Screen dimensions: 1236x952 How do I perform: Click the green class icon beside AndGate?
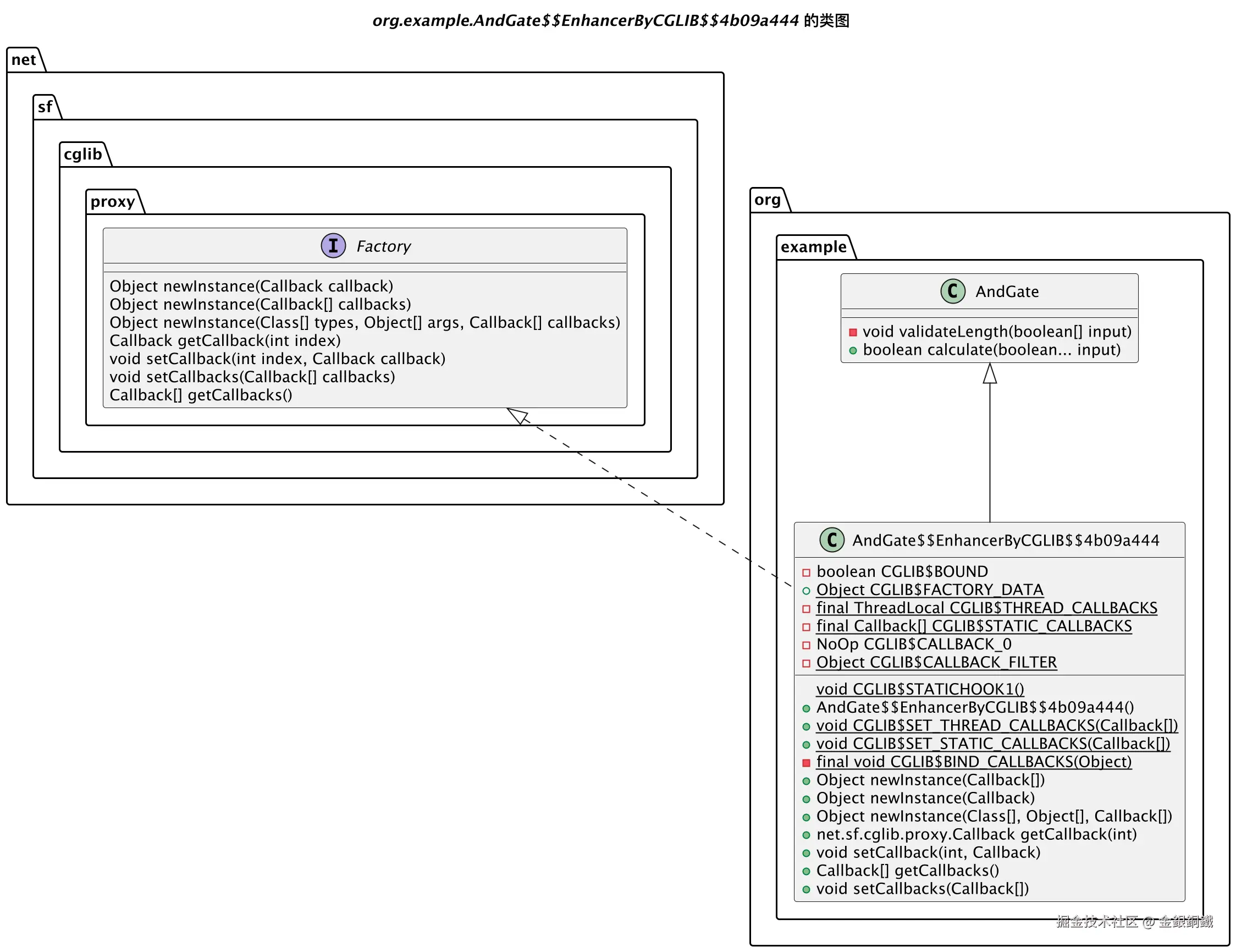952,291
